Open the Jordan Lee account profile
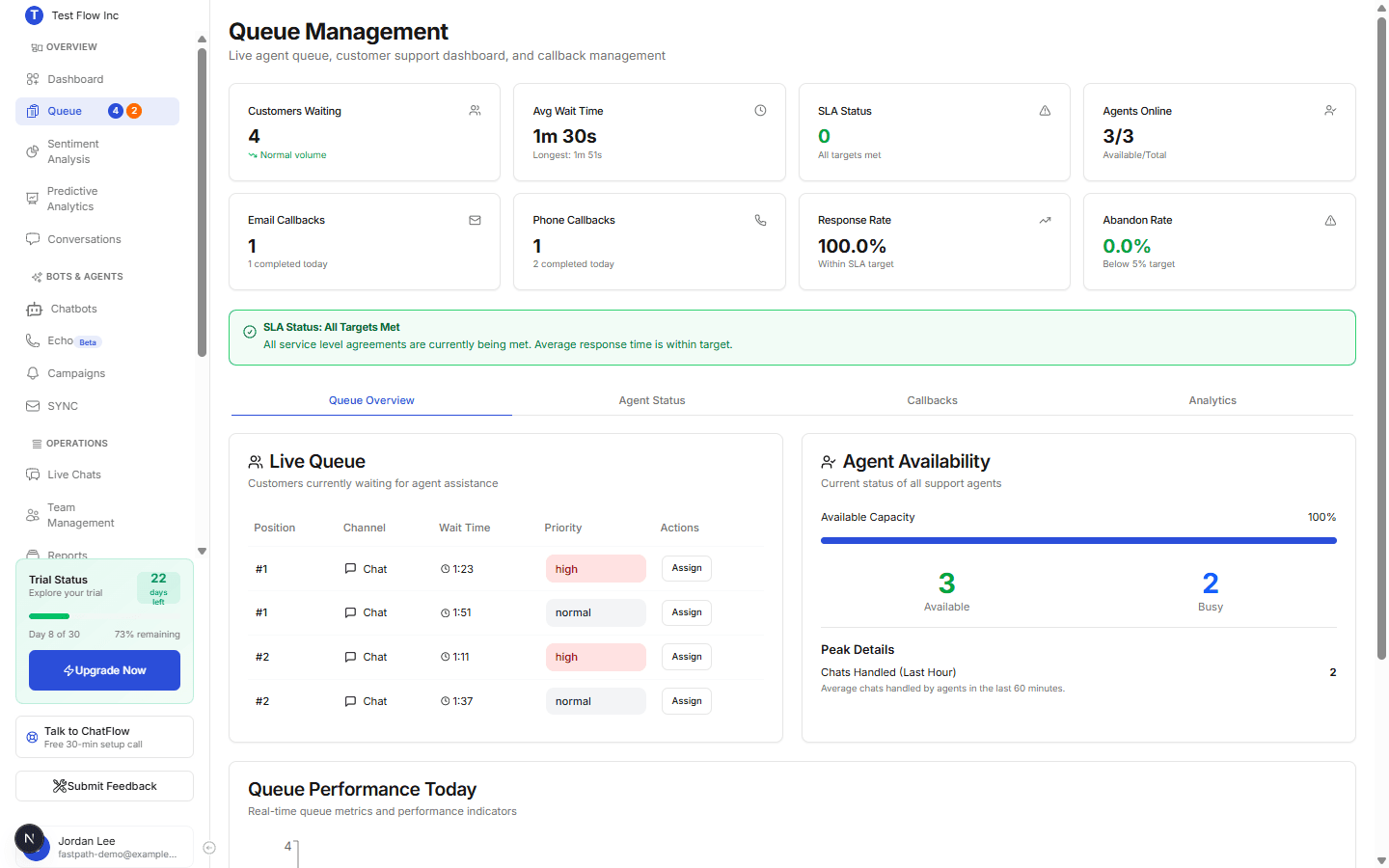Viewport: 1389px width, 868px height. [104, 847]
